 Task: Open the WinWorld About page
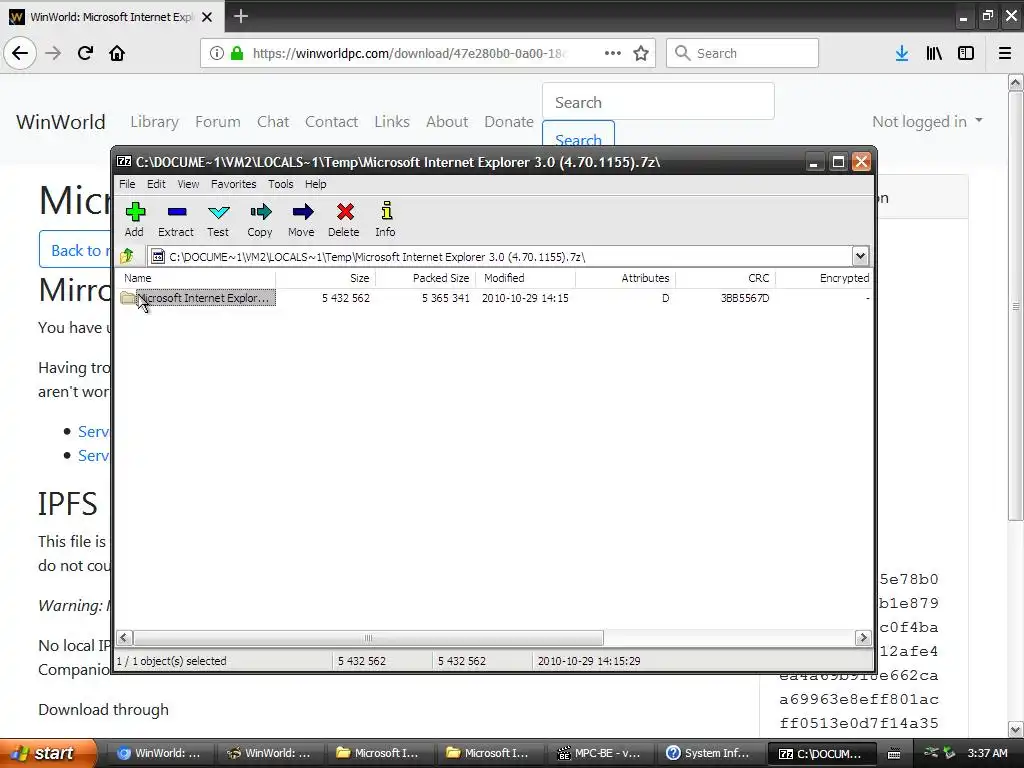447,121
